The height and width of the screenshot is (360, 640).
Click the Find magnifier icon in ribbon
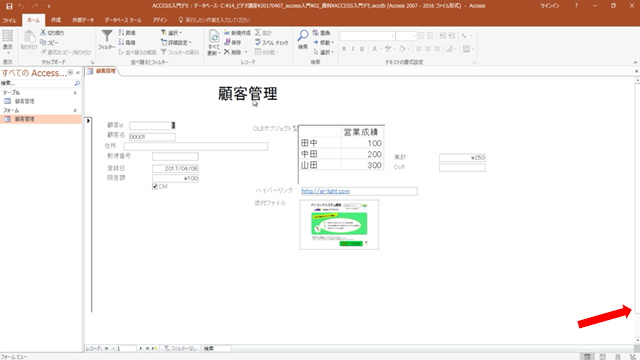302,36
